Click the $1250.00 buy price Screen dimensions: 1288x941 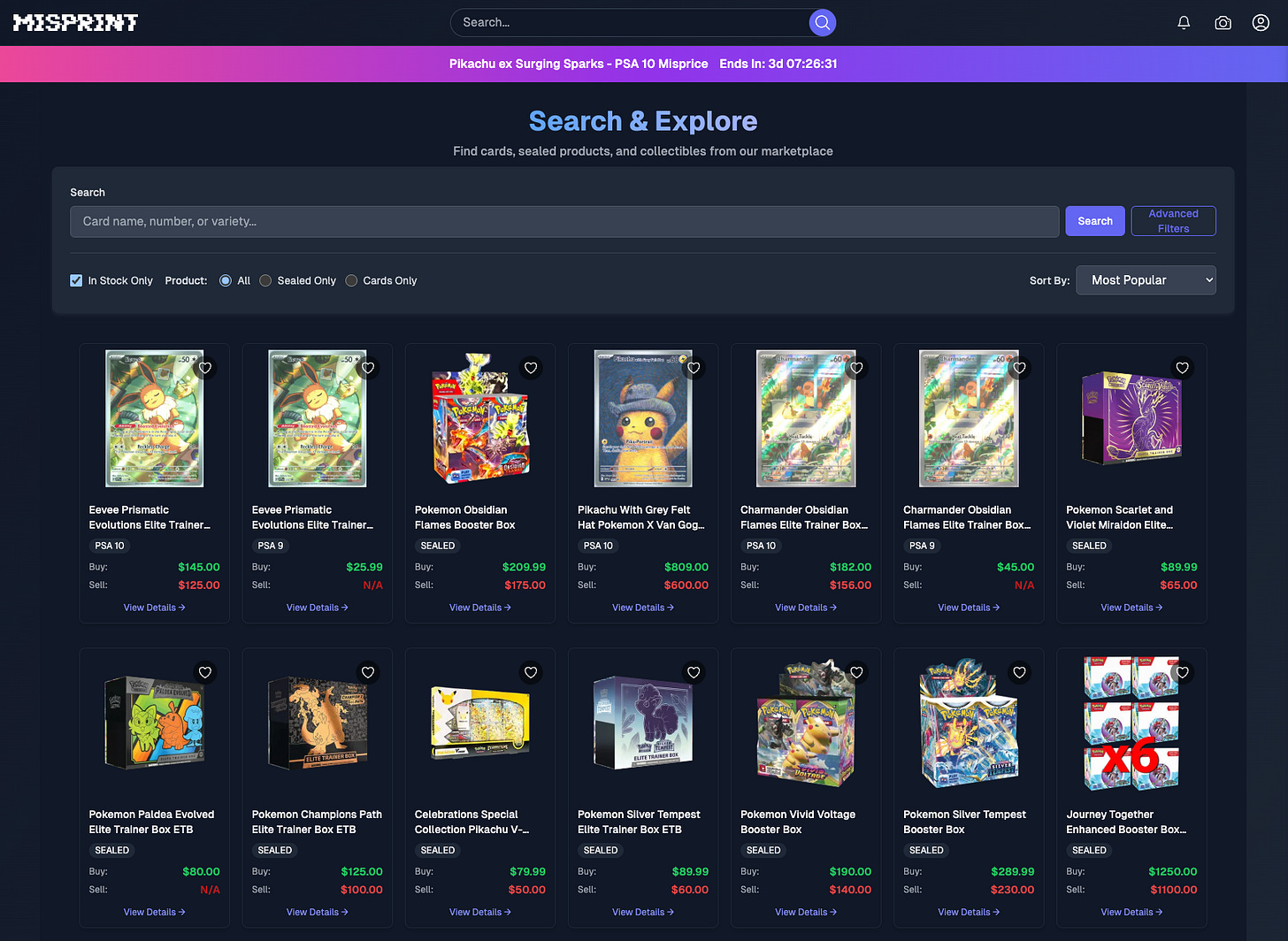click(x=1173, y=871)
